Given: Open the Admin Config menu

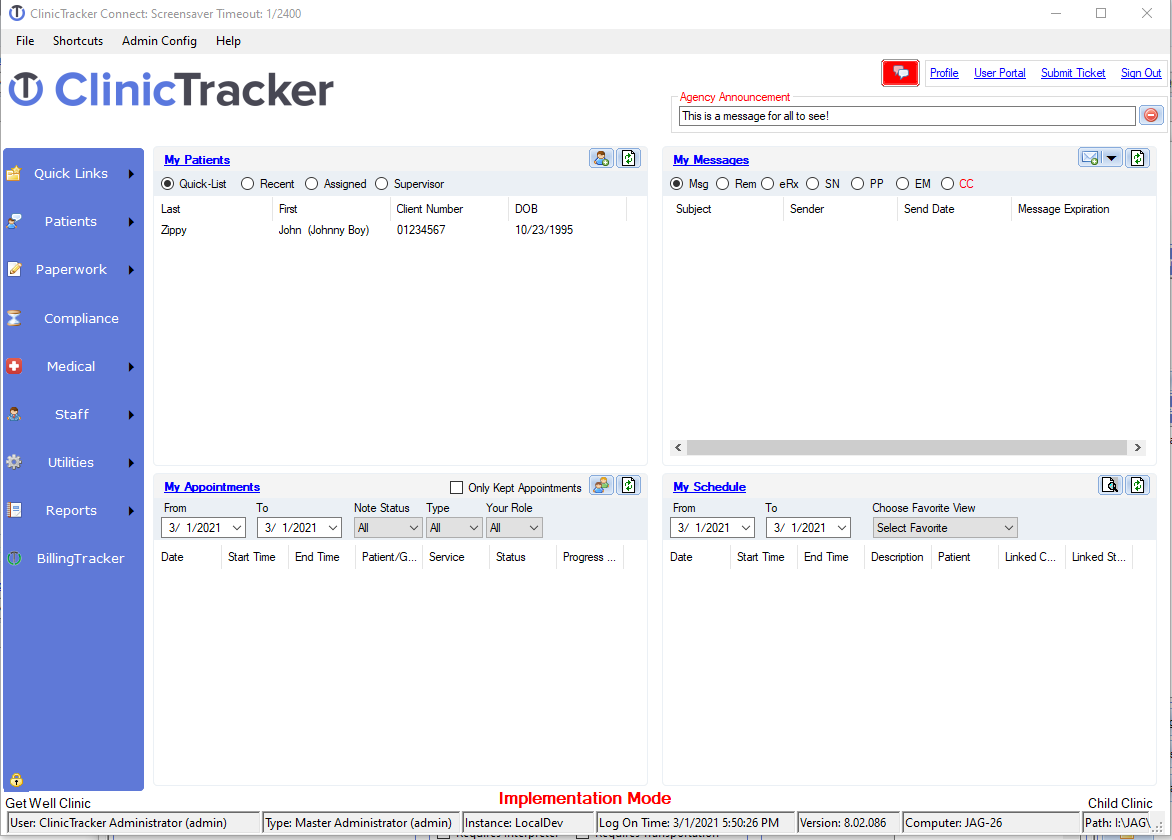Looking at the screenshot, I should 159,41.
